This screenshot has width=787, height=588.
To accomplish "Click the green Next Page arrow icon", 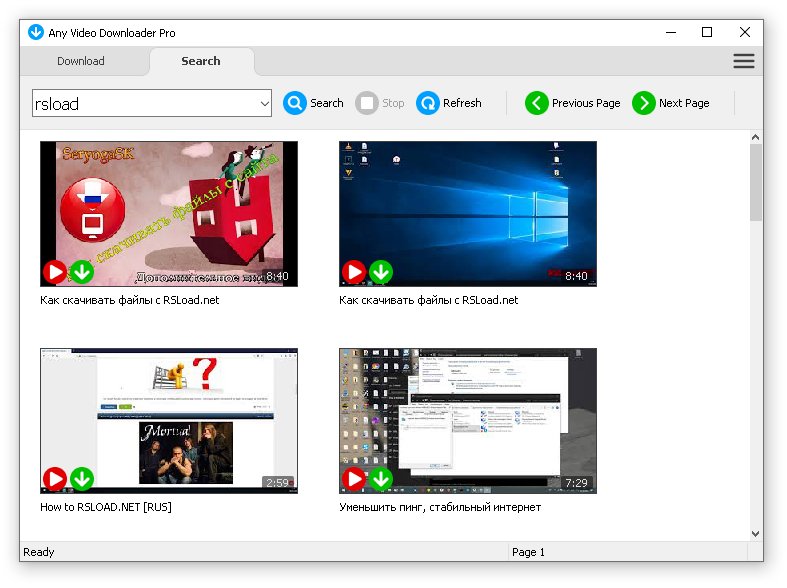I will (x=644, y=103).
